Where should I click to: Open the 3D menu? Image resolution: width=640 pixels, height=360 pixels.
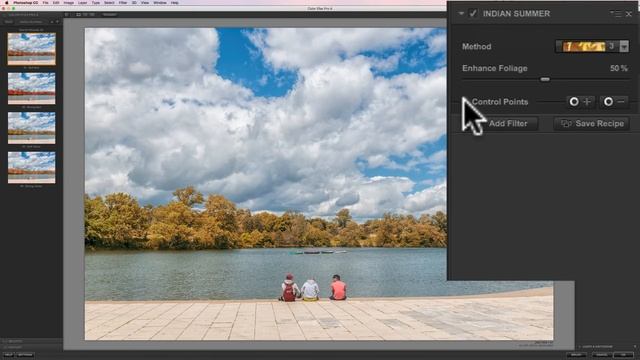coord(134,2)
